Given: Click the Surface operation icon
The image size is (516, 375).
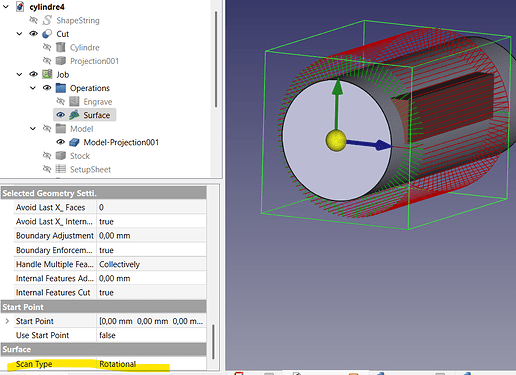Looking at the screenshot, I should tap(74, 115).
